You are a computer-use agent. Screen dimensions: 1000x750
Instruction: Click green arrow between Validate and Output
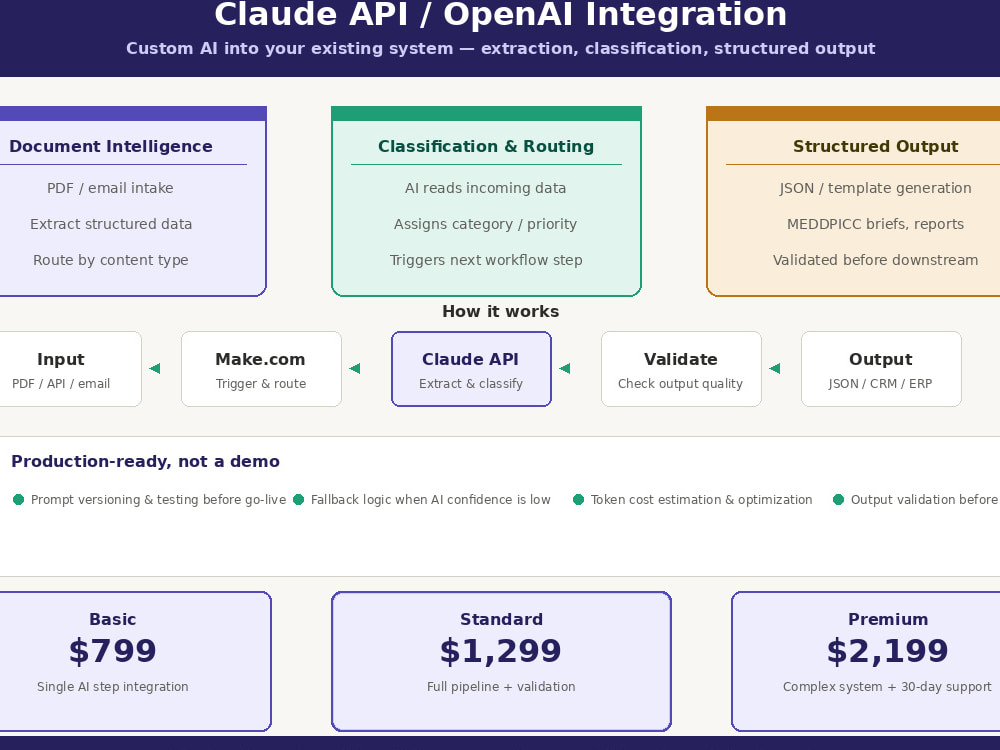point(775,368)
